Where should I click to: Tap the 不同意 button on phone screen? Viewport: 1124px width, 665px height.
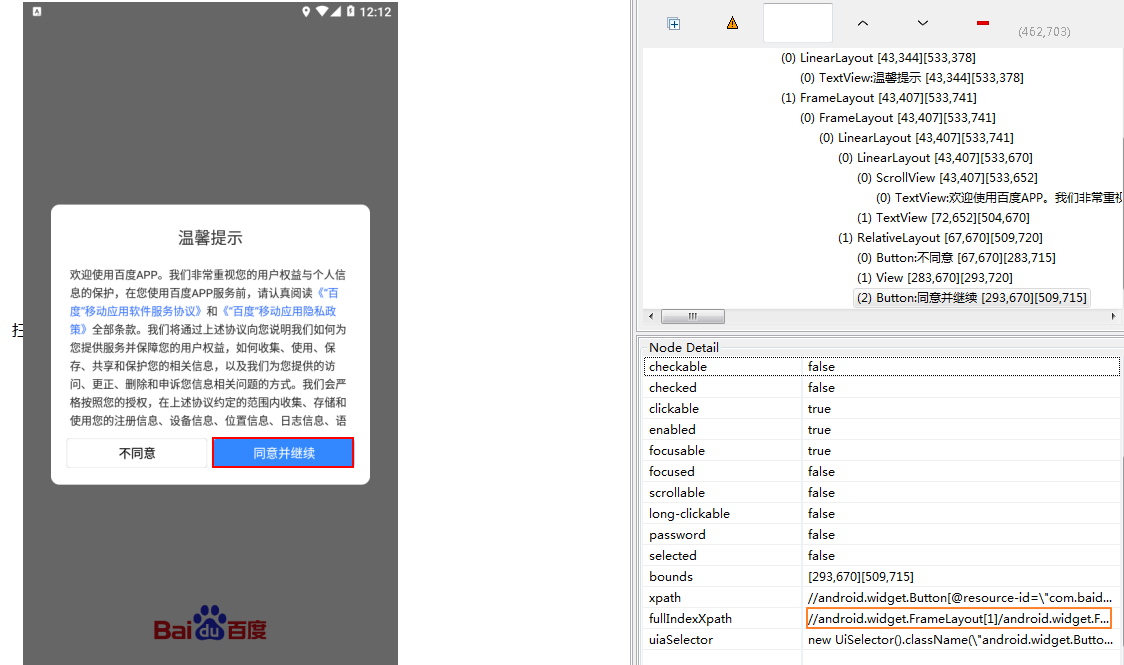pyautogui.click(x=137, y=453)
